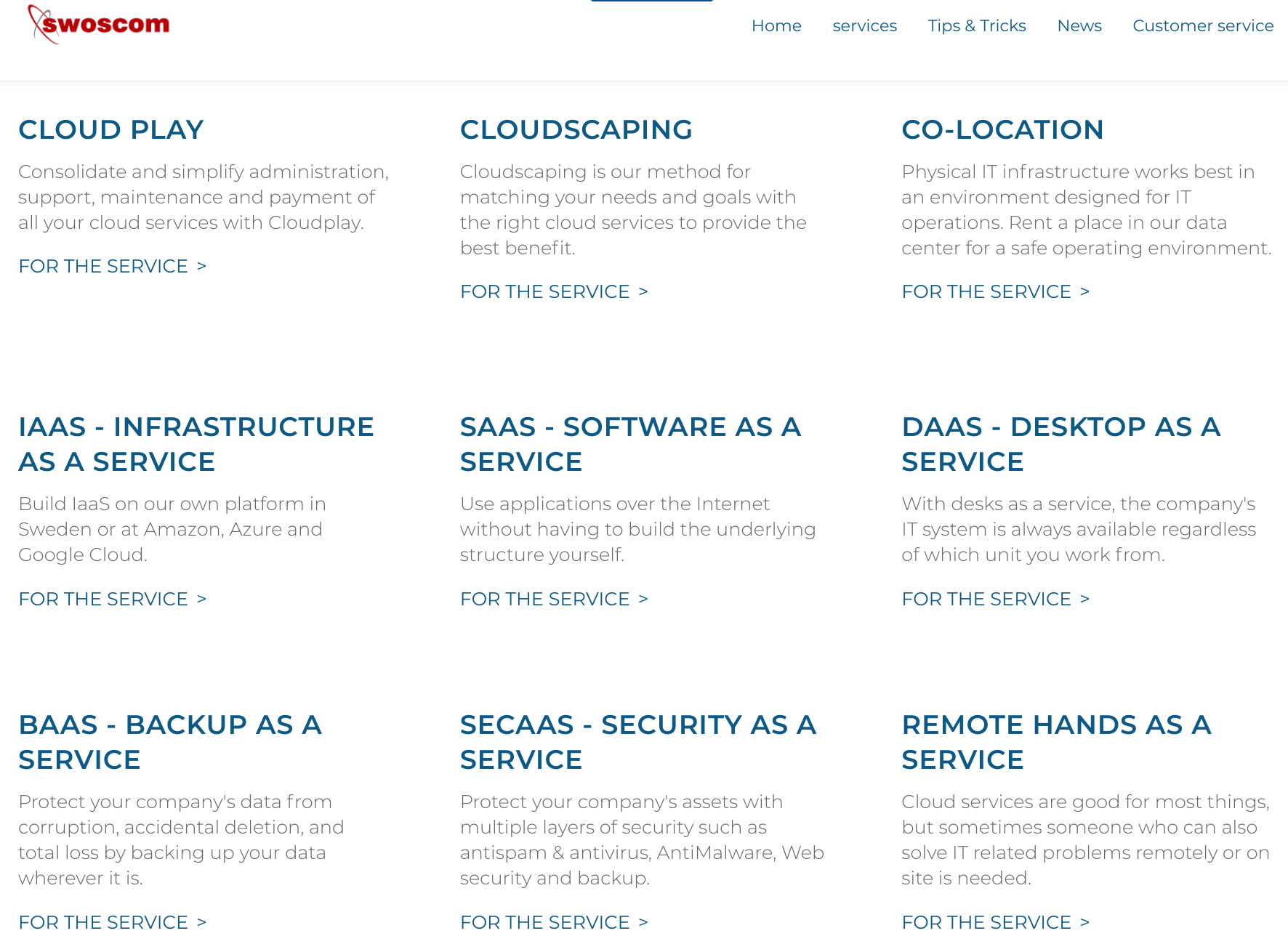Click the 'Protect your company's assets' text
The width and height of the screenshot is (1288, 952).
coord(642,840)
